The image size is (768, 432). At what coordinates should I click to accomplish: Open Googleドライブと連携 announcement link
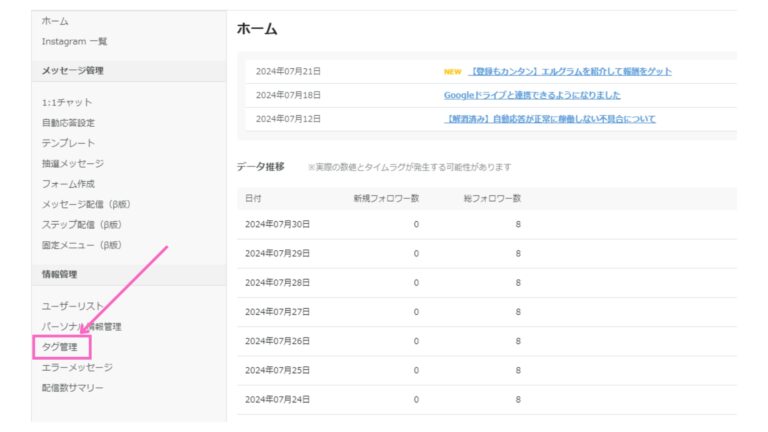(x=532, y=95)
